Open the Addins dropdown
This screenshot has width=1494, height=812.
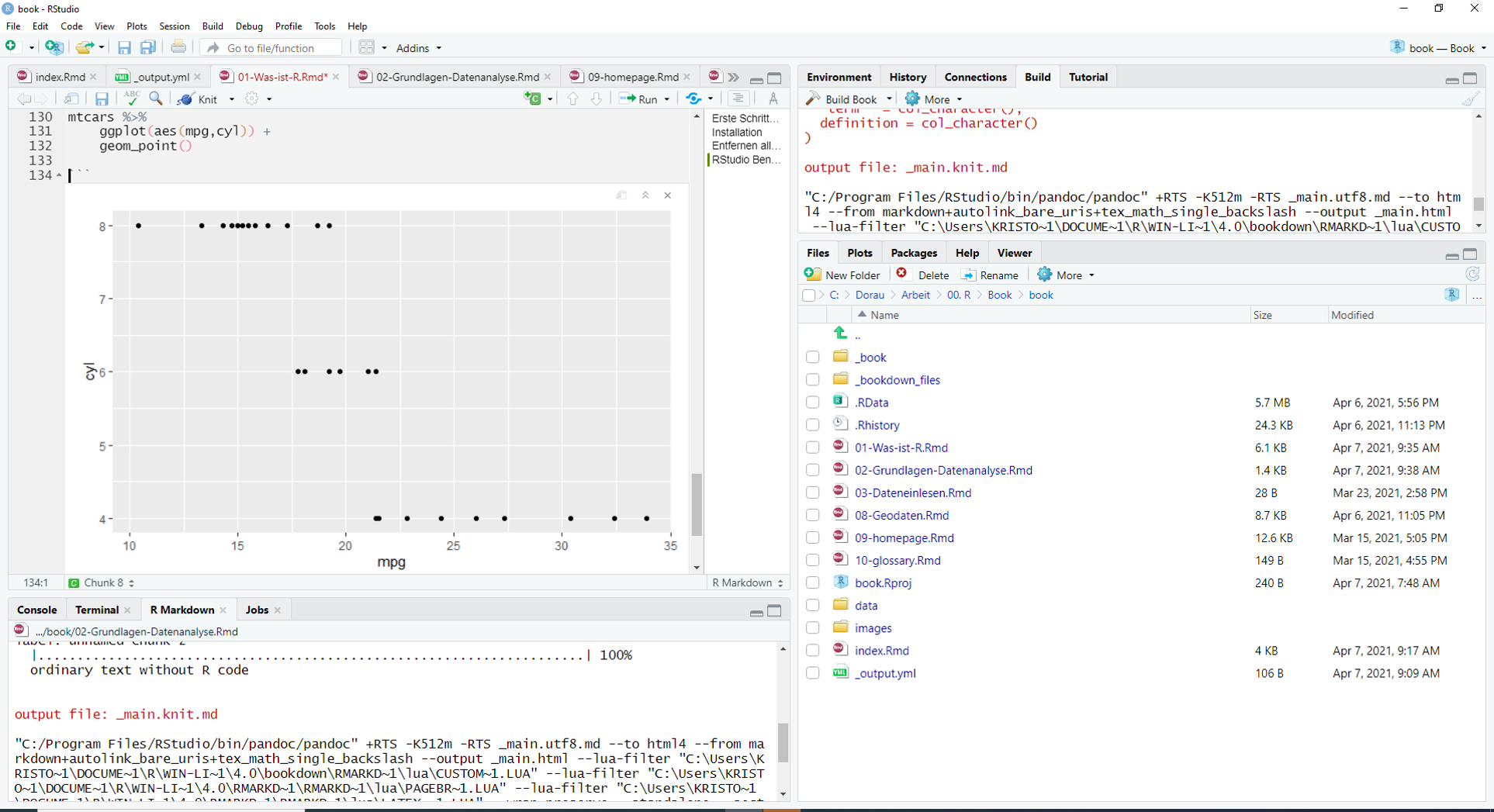pyautogui.click(x=419, y=48)
